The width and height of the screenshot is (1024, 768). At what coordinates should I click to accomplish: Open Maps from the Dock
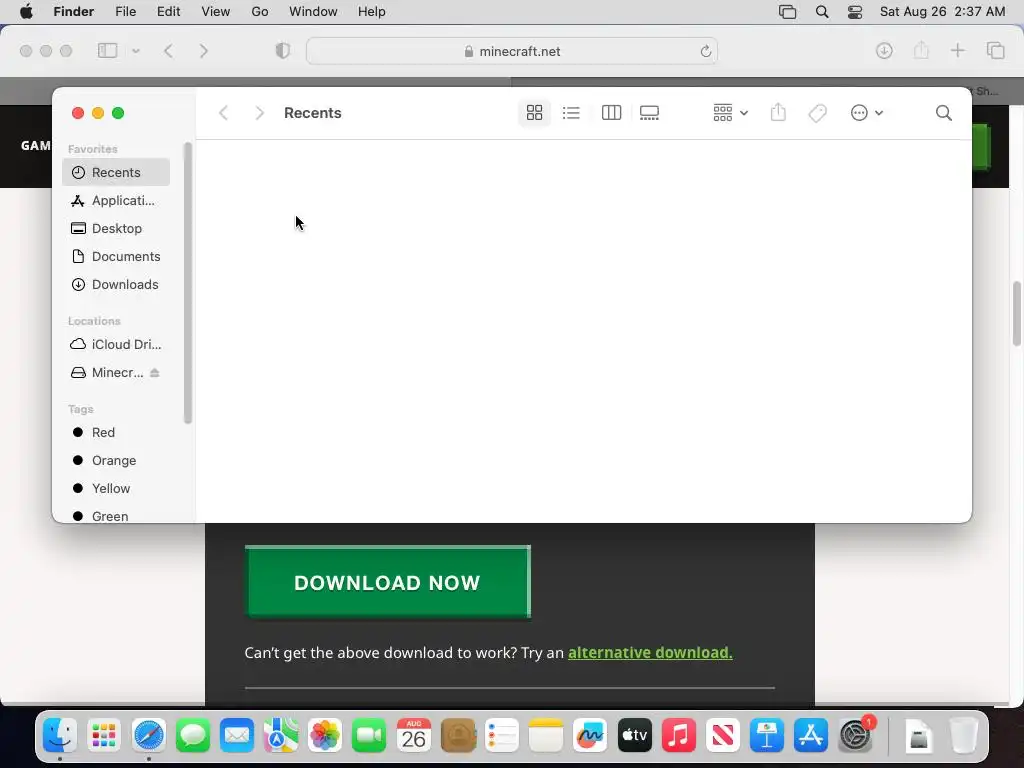[x=281, y=735]
